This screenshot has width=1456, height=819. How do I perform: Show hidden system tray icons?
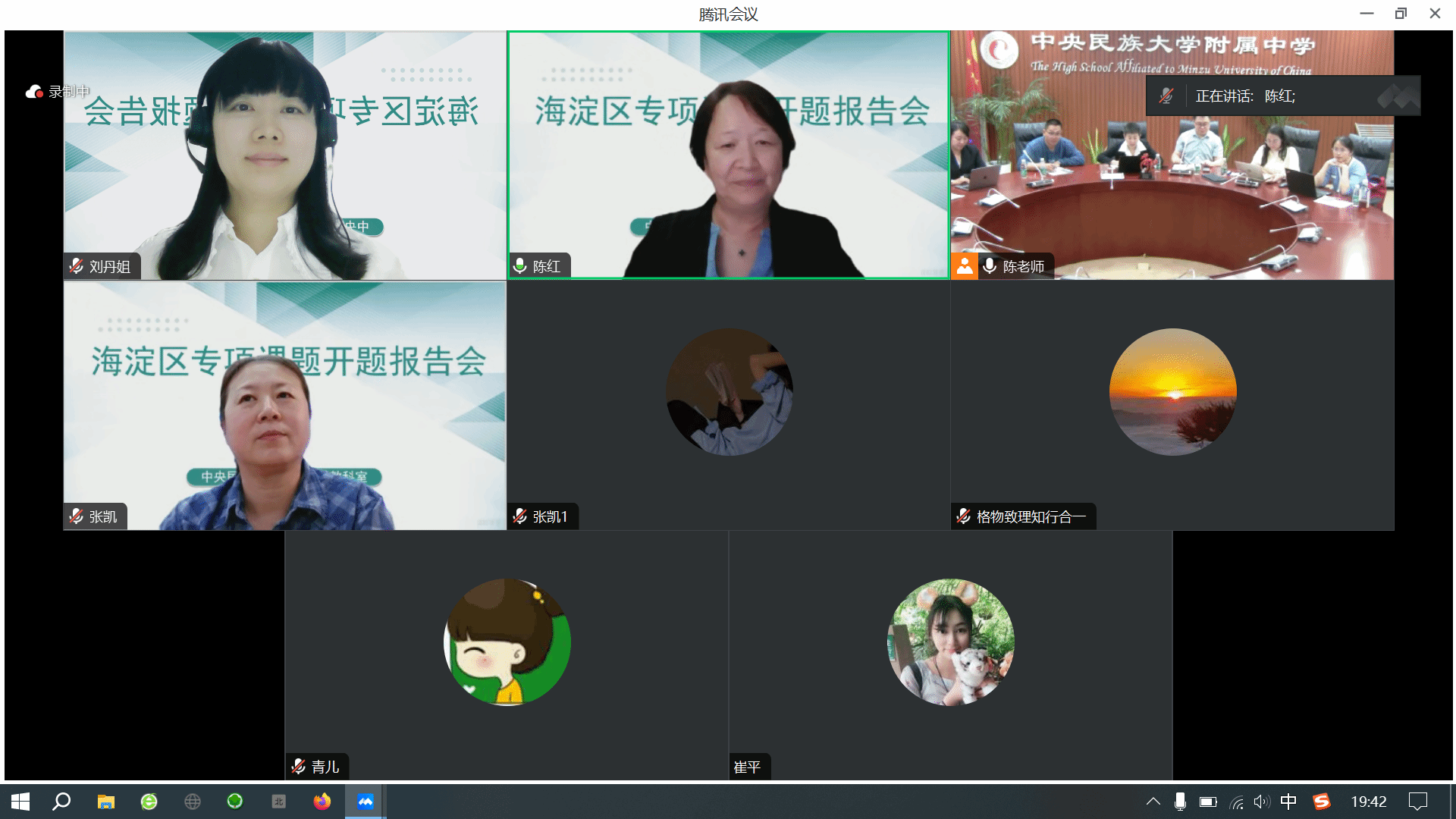[1153, 802]
